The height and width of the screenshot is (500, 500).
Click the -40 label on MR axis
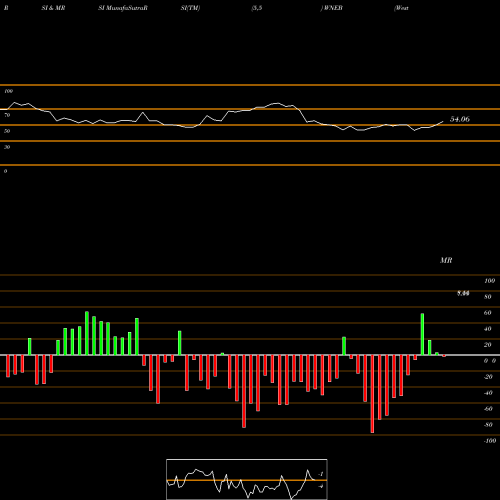[488, 393]
